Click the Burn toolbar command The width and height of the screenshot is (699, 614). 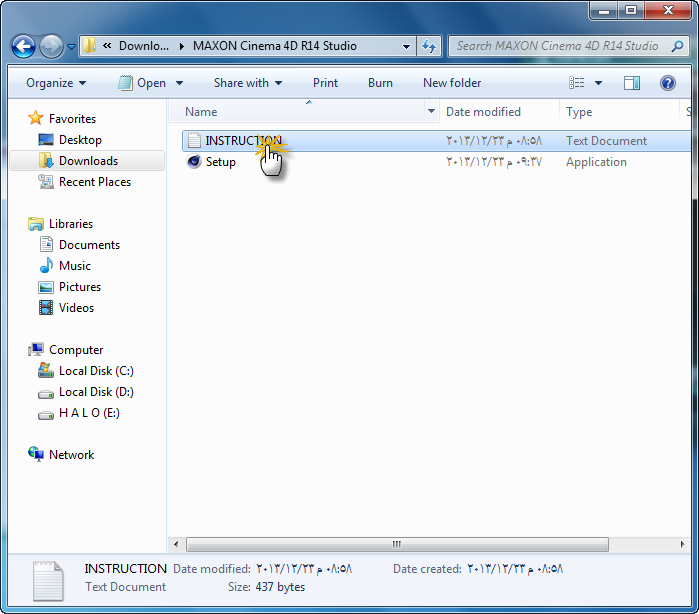point(380,83)
